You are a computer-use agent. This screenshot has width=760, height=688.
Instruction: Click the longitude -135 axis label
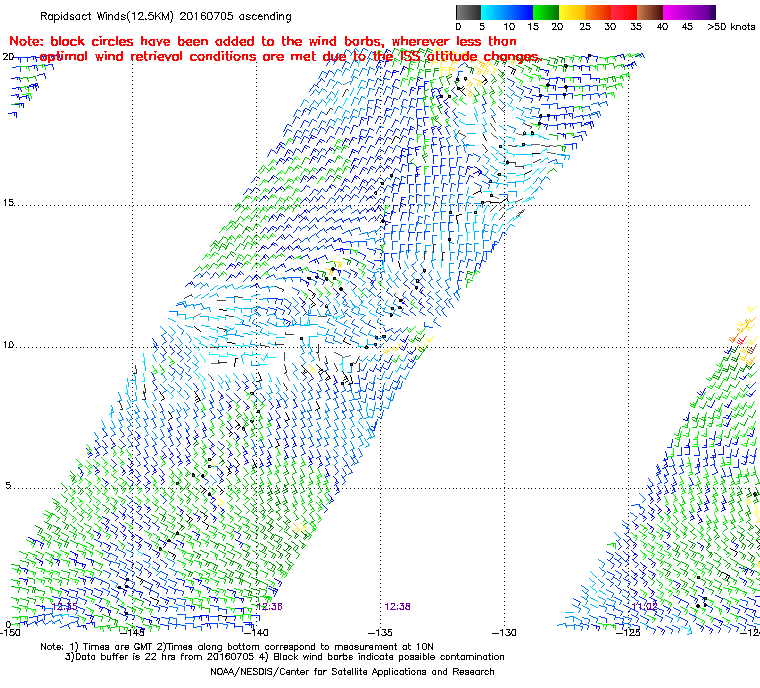tap(380, 633)
